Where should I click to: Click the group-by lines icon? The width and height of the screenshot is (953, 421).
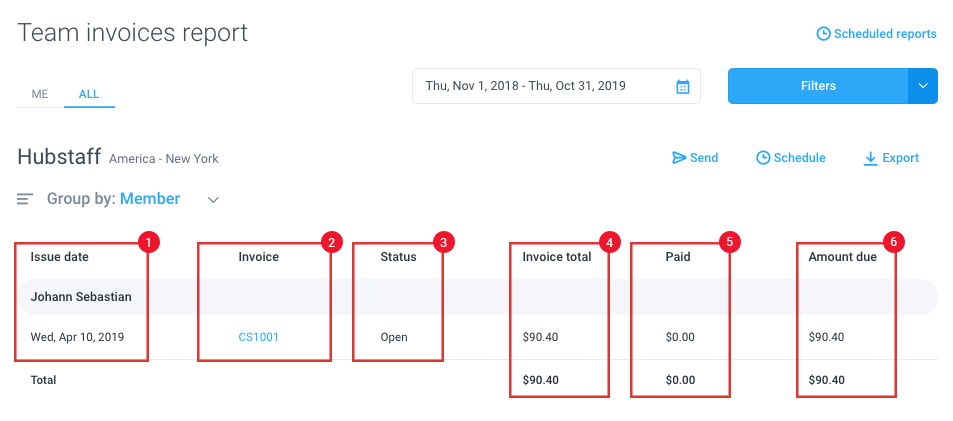coord(25,199)
